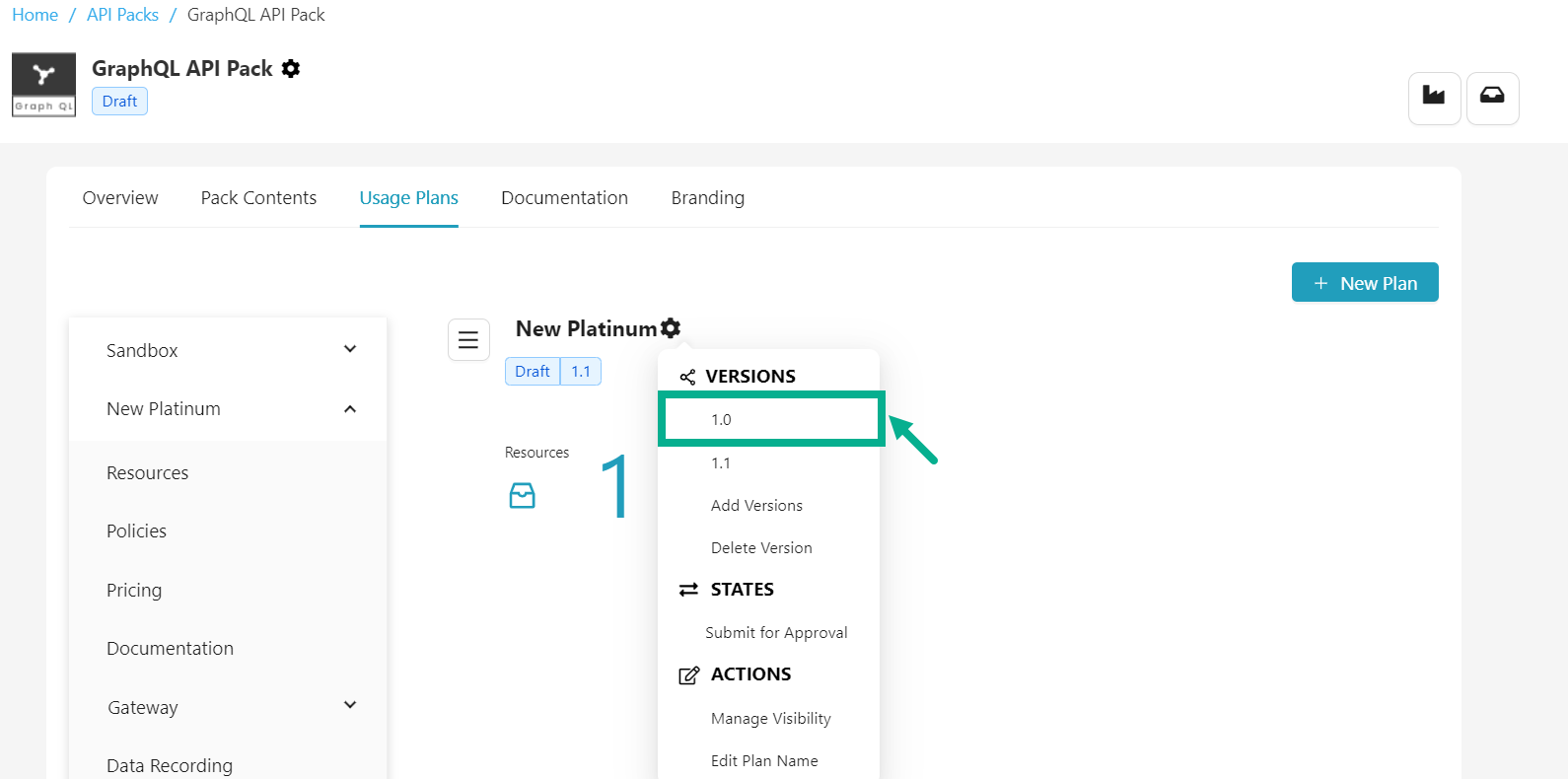1568x779 pixels.
Task: Select Submit for Approval under States
Action: [x=776, y=633]
